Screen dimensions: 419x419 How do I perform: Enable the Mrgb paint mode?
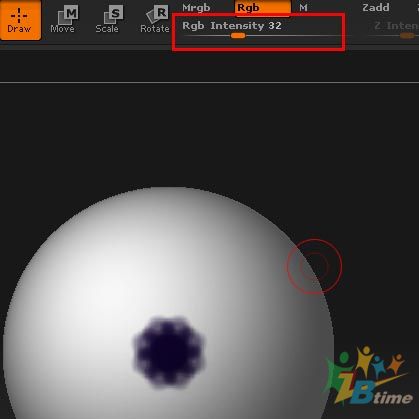[196, 7]
